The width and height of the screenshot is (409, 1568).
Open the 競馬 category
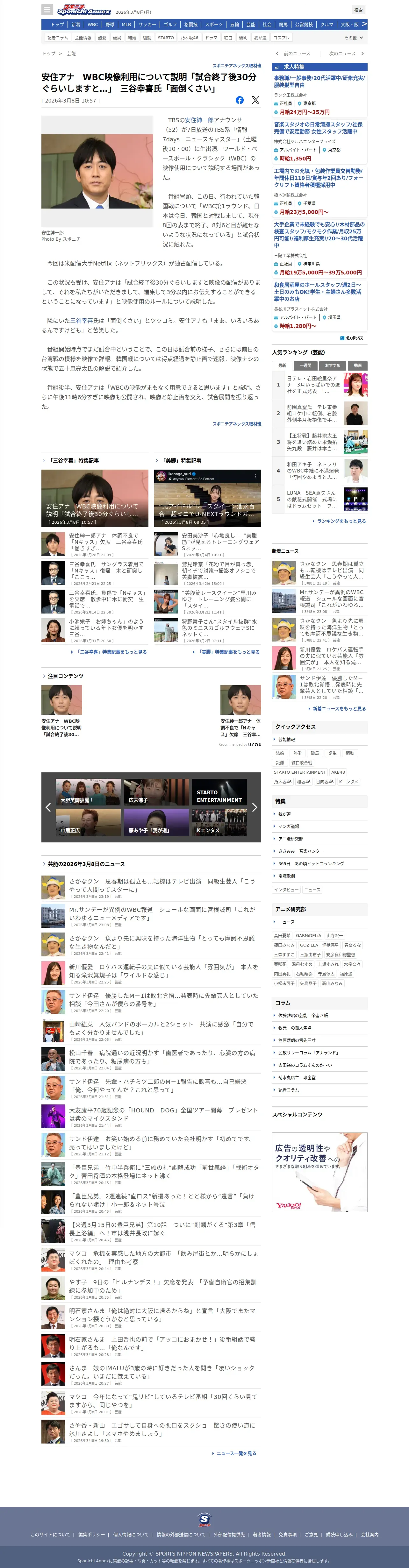point(283,25)
